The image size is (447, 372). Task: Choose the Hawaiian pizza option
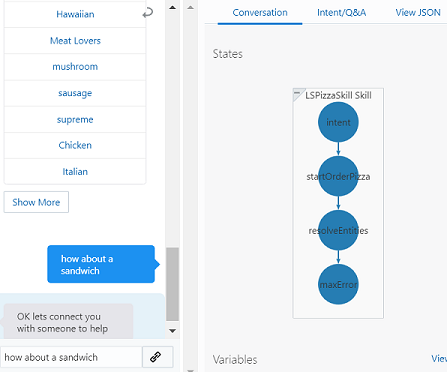pyautogui.click(x=75, y=14)
